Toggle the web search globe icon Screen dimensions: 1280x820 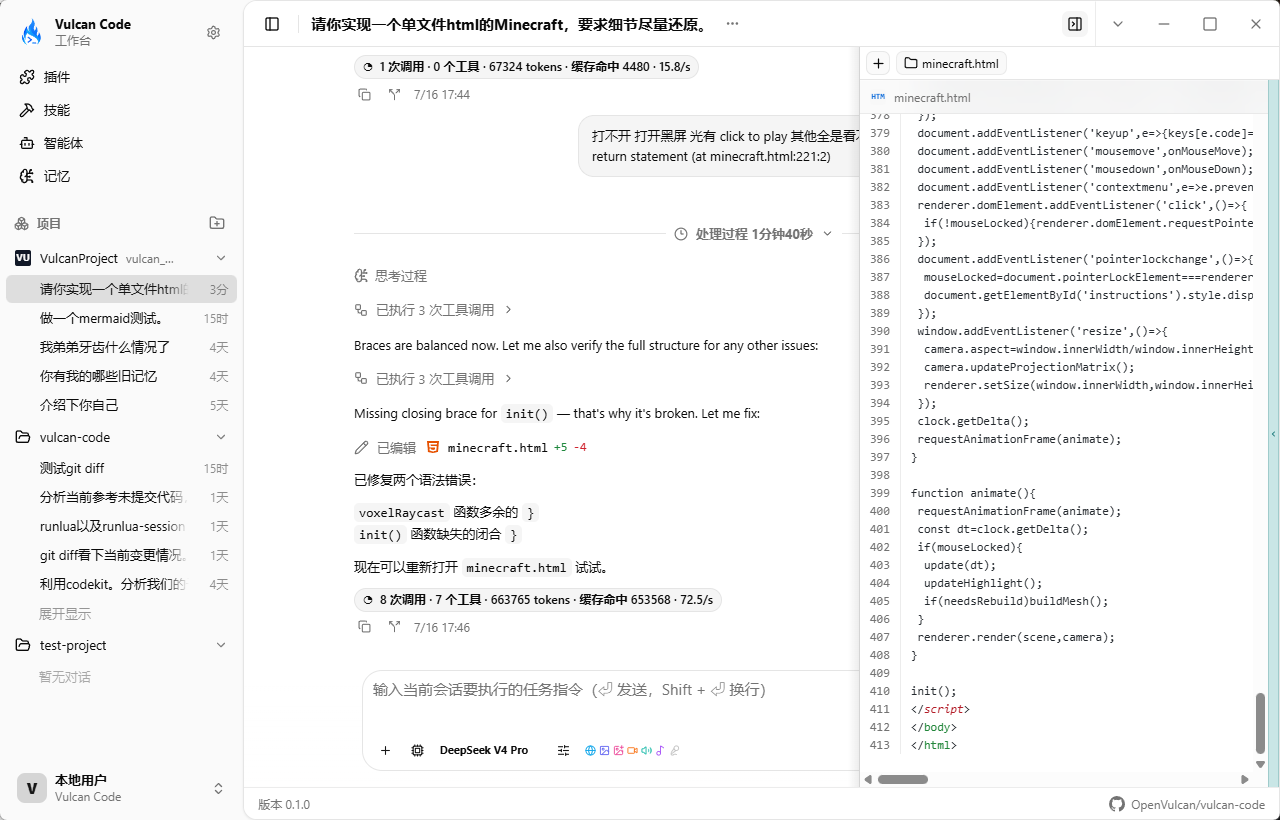pyautogui.click(x=590, y=750)
